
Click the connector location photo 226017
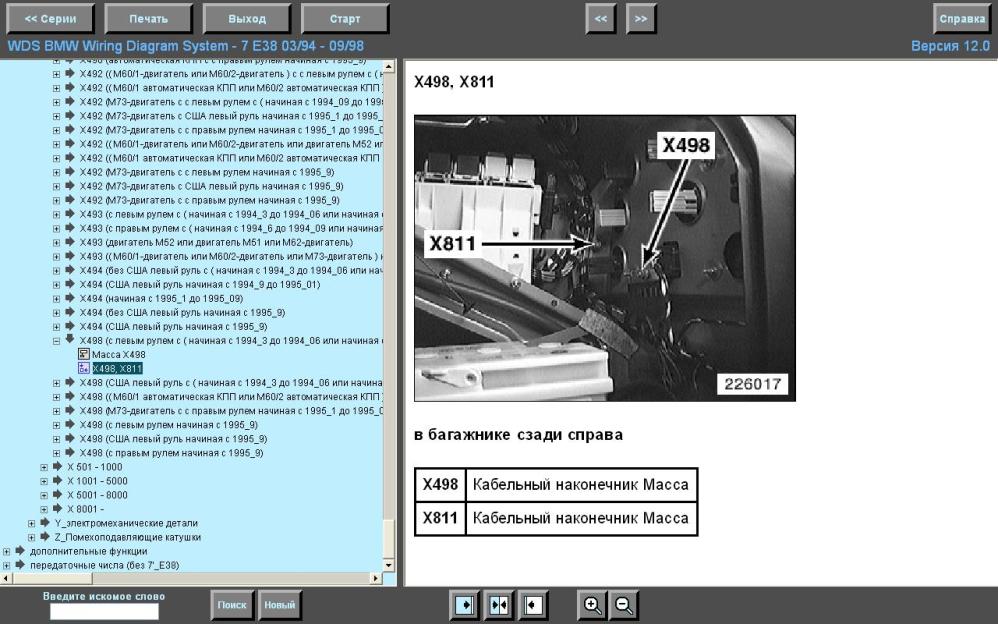click(605, 258)
